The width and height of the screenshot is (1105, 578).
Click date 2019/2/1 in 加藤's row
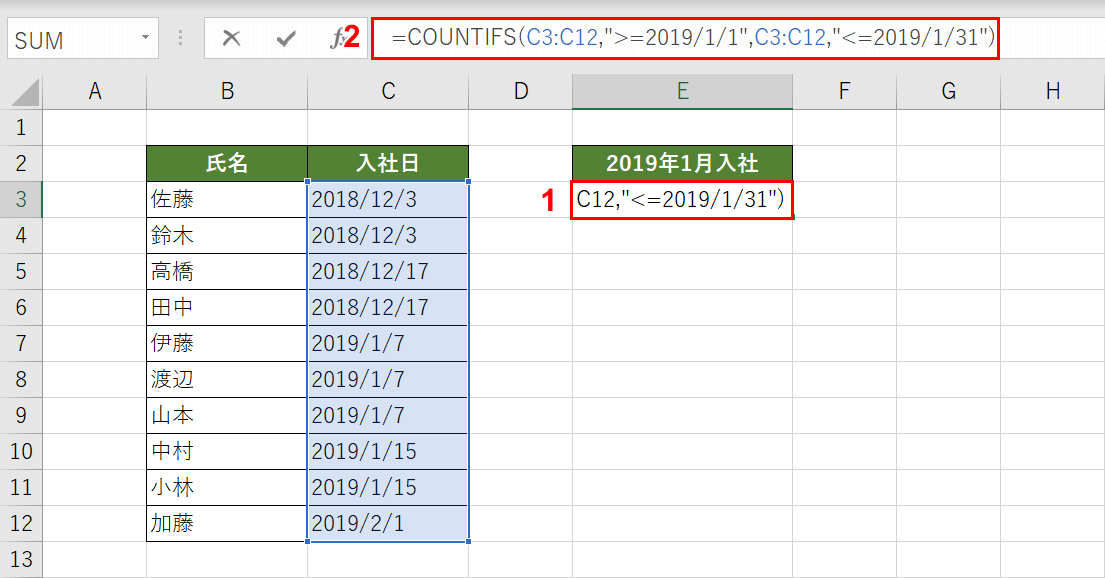click(388, 523)
